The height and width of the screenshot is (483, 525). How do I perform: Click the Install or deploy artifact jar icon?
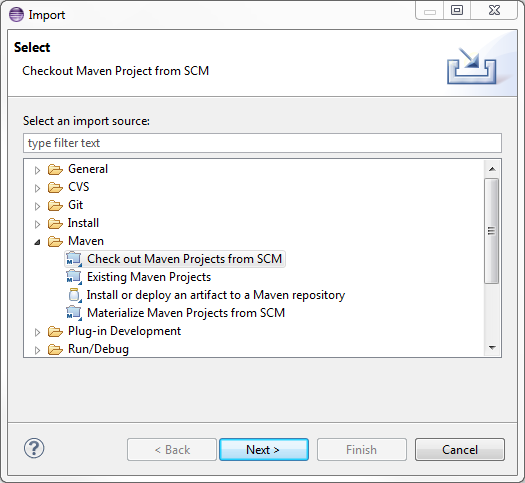(75, 295)
